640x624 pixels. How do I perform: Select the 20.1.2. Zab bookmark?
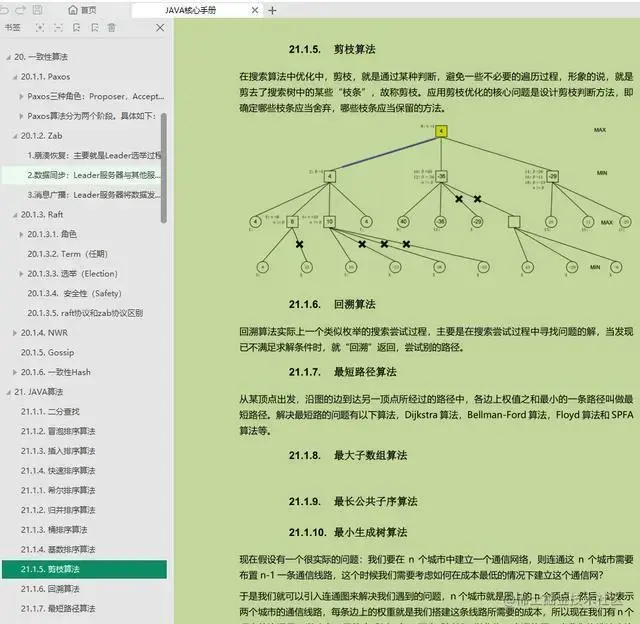pyautogui.click(x=42, y=135)
